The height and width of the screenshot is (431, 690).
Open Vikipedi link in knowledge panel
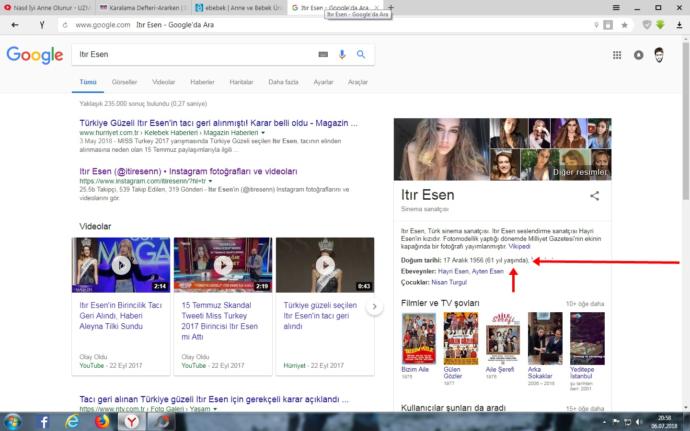(519, 247)
